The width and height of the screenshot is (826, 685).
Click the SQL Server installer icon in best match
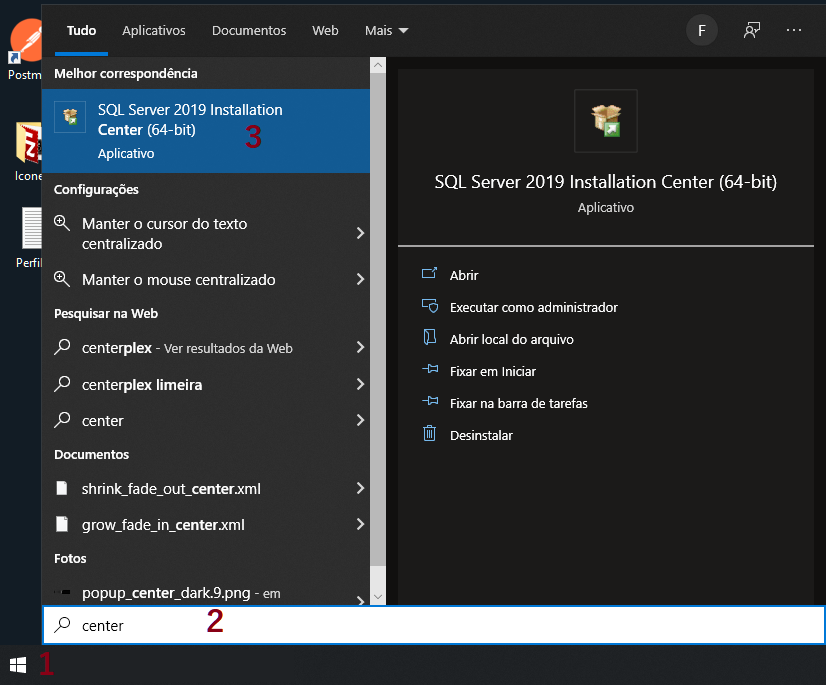pos(70,116)
